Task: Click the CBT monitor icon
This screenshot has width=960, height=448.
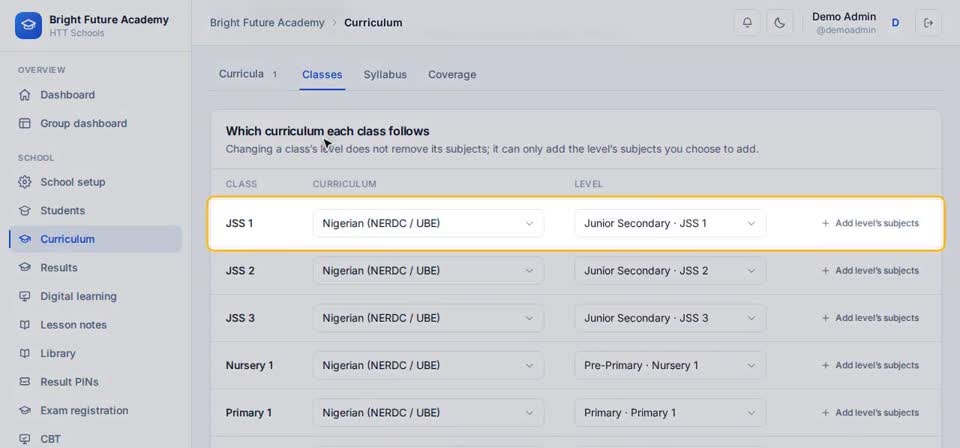Action: 24,439
